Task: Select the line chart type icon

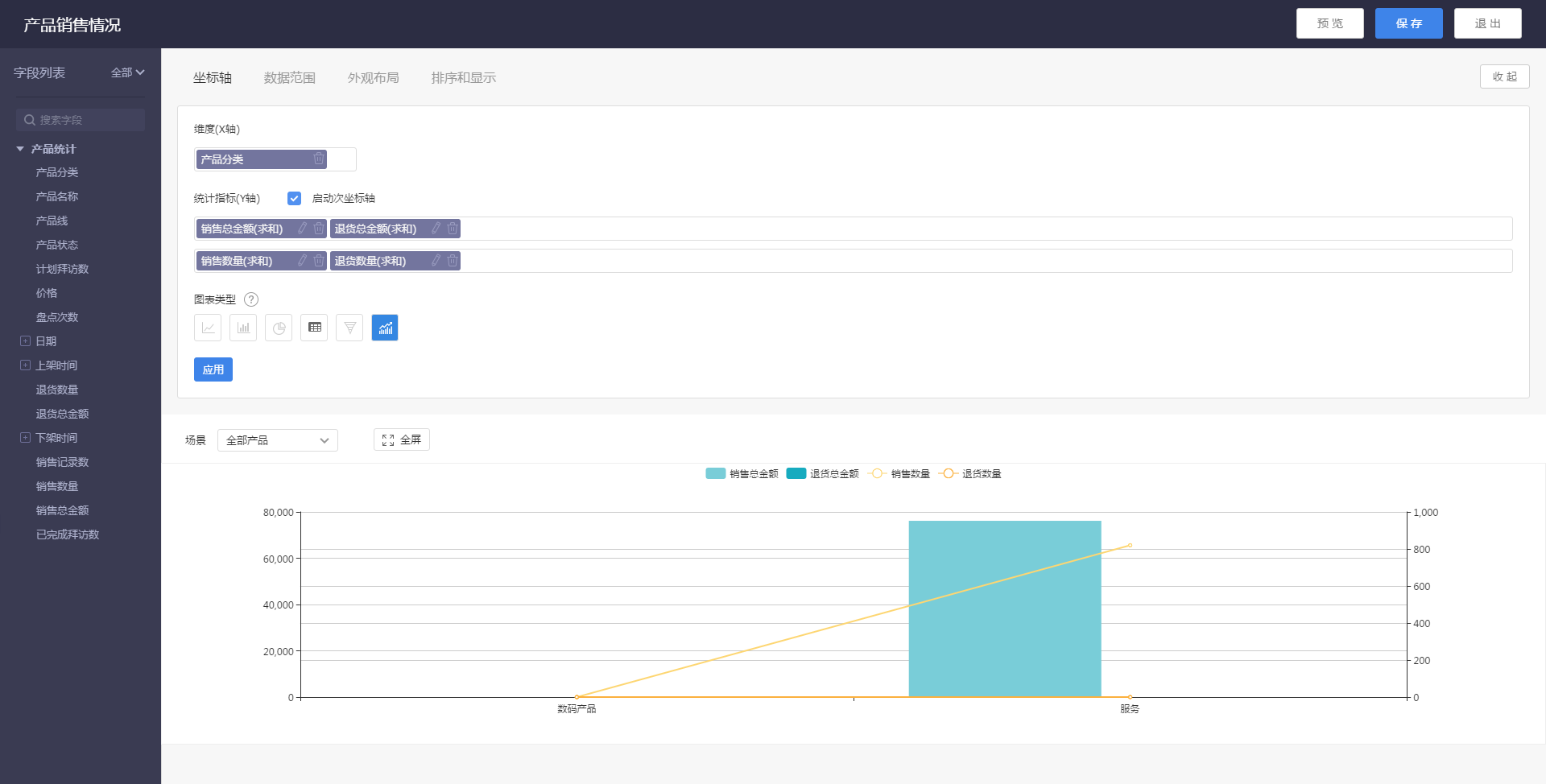Action: coord(208,328)
